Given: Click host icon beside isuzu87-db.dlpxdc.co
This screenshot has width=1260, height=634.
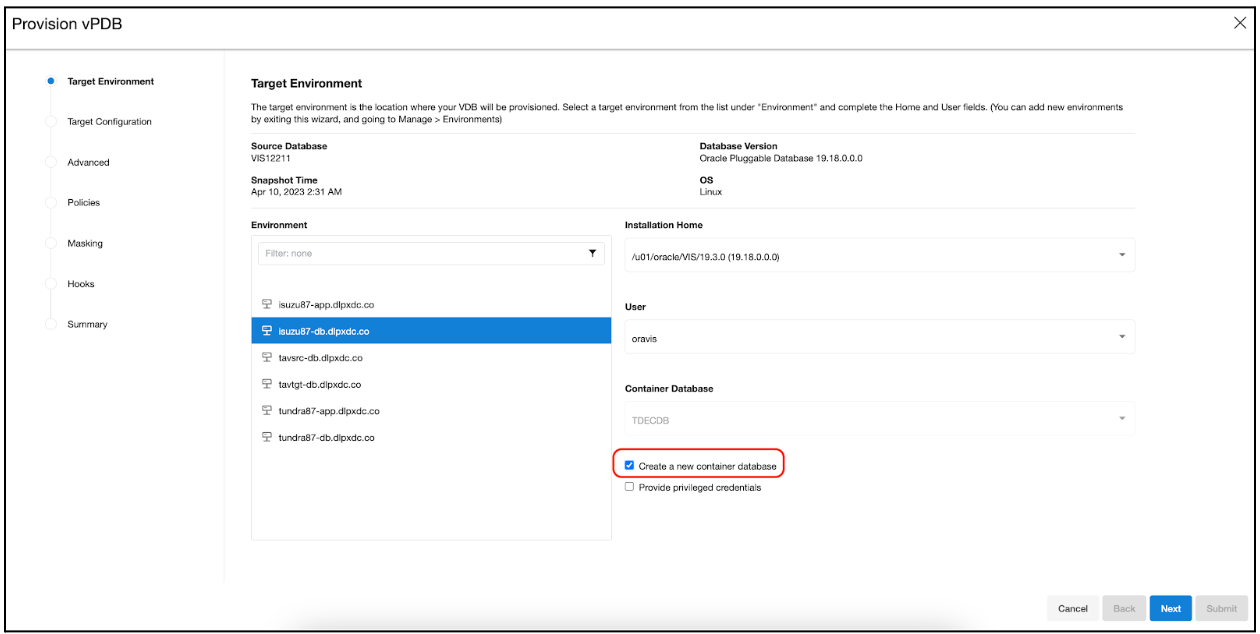Looking at the screenshot, I should [267, 331].
